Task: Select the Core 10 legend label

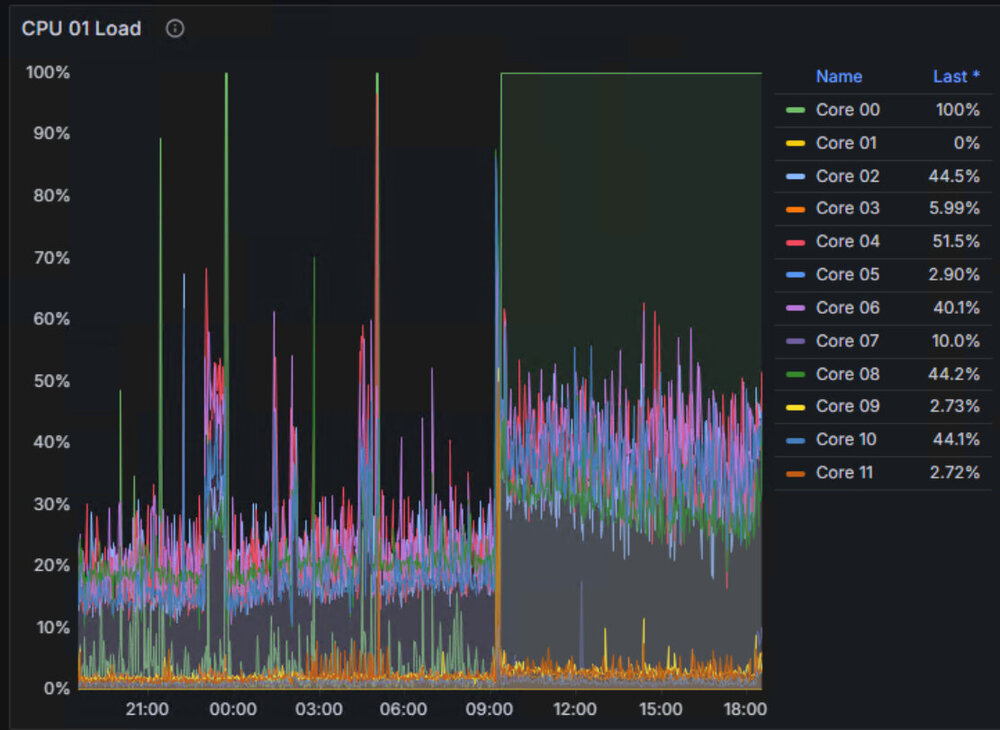Action: (x=846, y=439)
